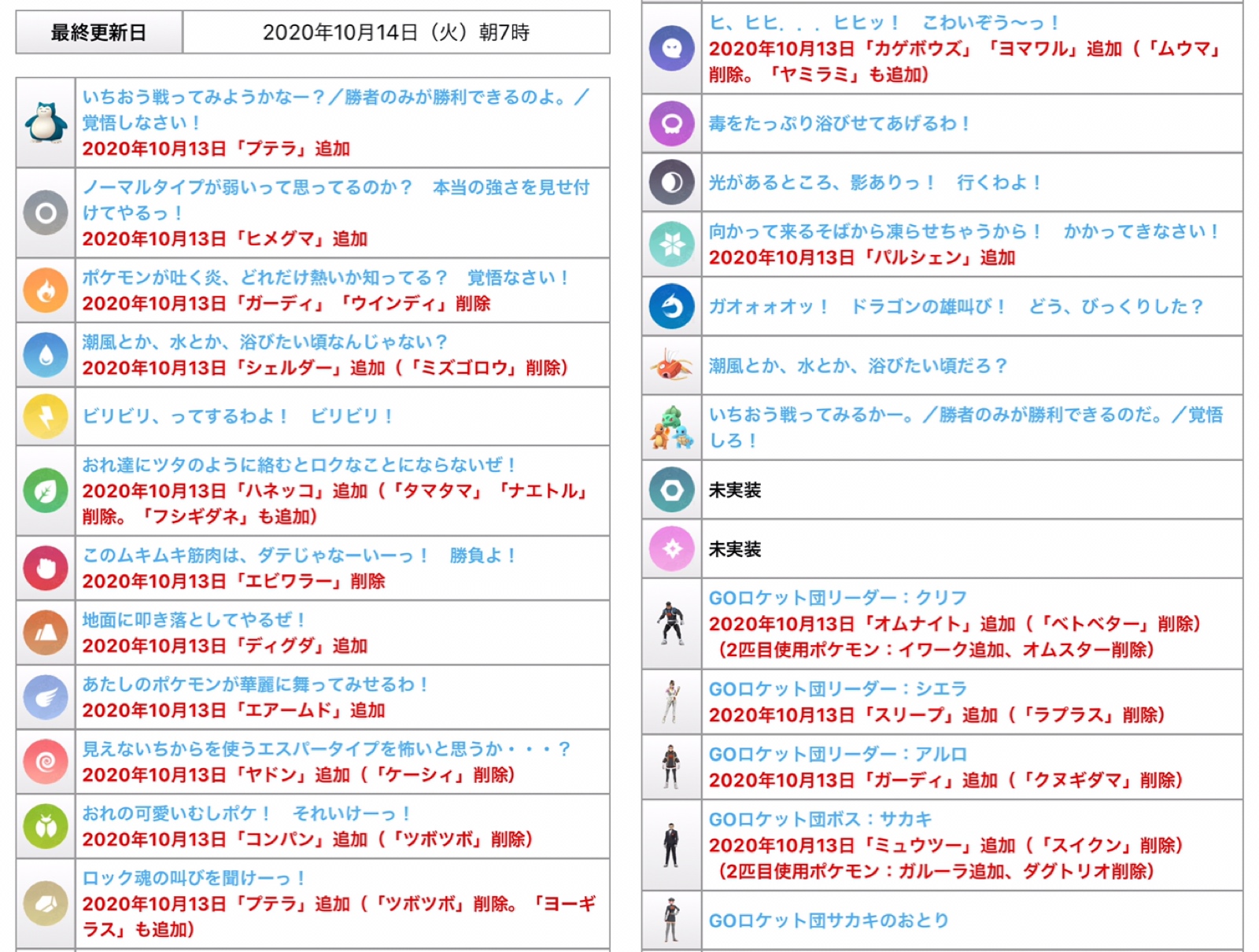
Task: Click the Giovanni boss character thumbnail
Action: [x=670, y=846]
